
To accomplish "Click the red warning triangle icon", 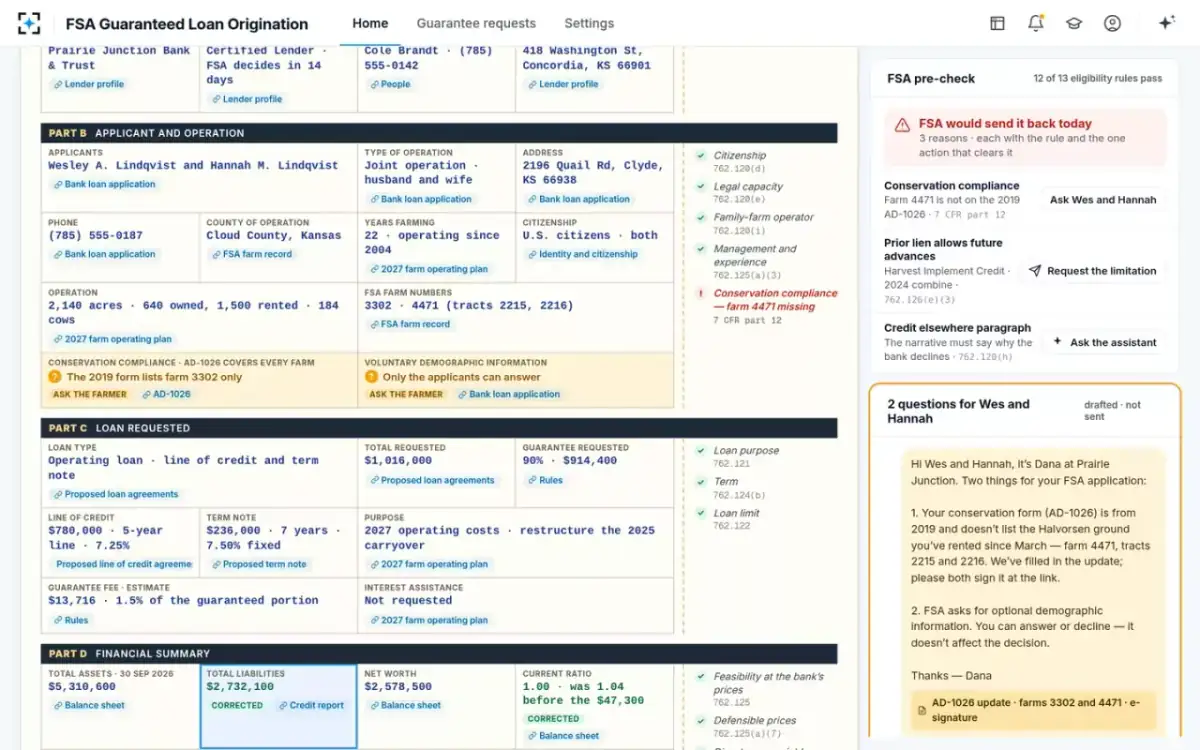I will coord(902,125).
